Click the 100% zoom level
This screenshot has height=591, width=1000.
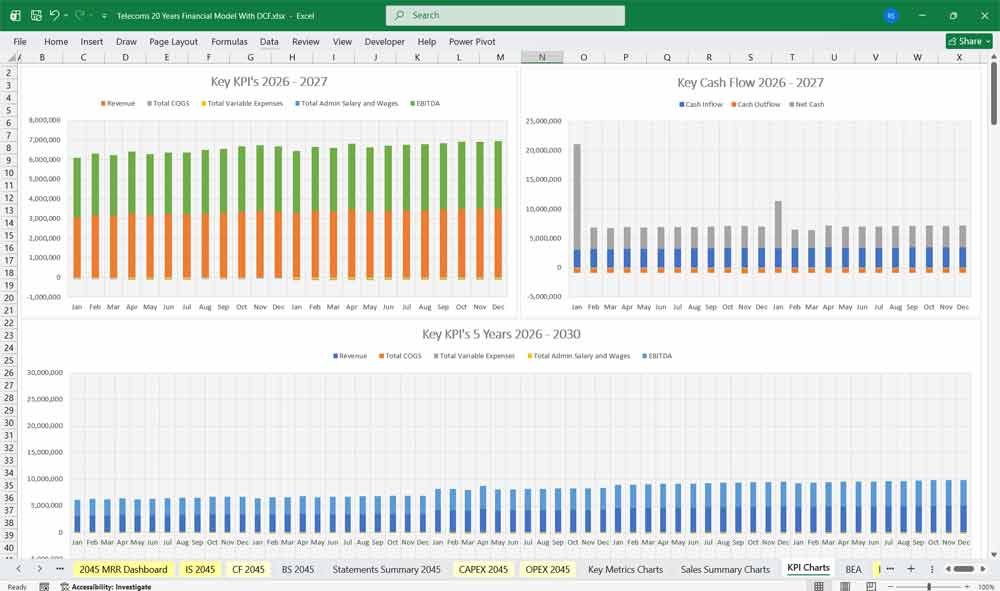tap(986, 587)
